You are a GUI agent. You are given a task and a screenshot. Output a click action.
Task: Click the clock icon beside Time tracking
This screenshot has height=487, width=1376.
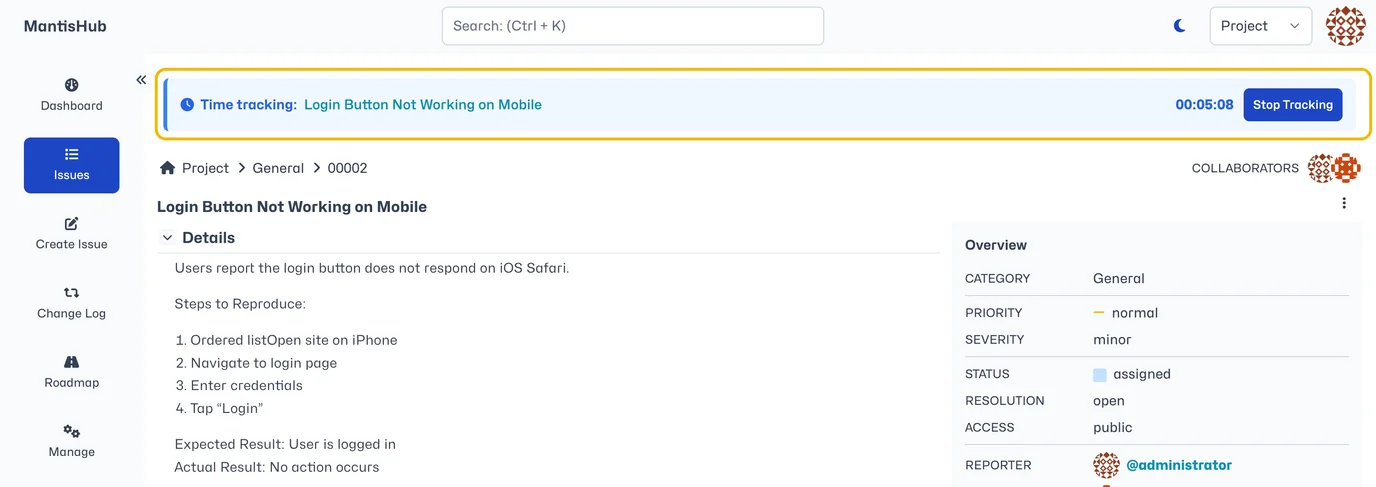click(x=187, y=104)
